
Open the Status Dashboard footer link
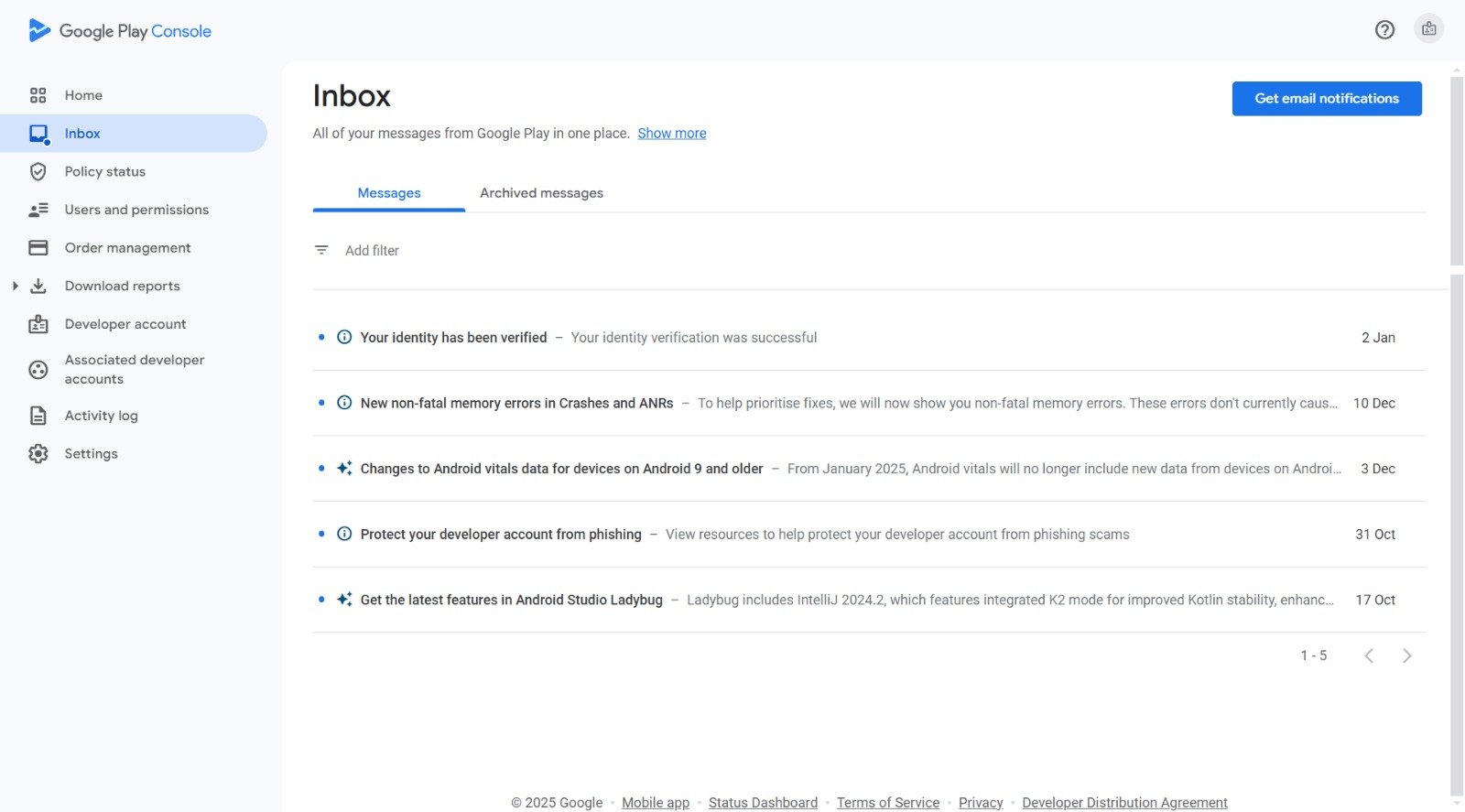pyautogui.click(x=763, y=802)
